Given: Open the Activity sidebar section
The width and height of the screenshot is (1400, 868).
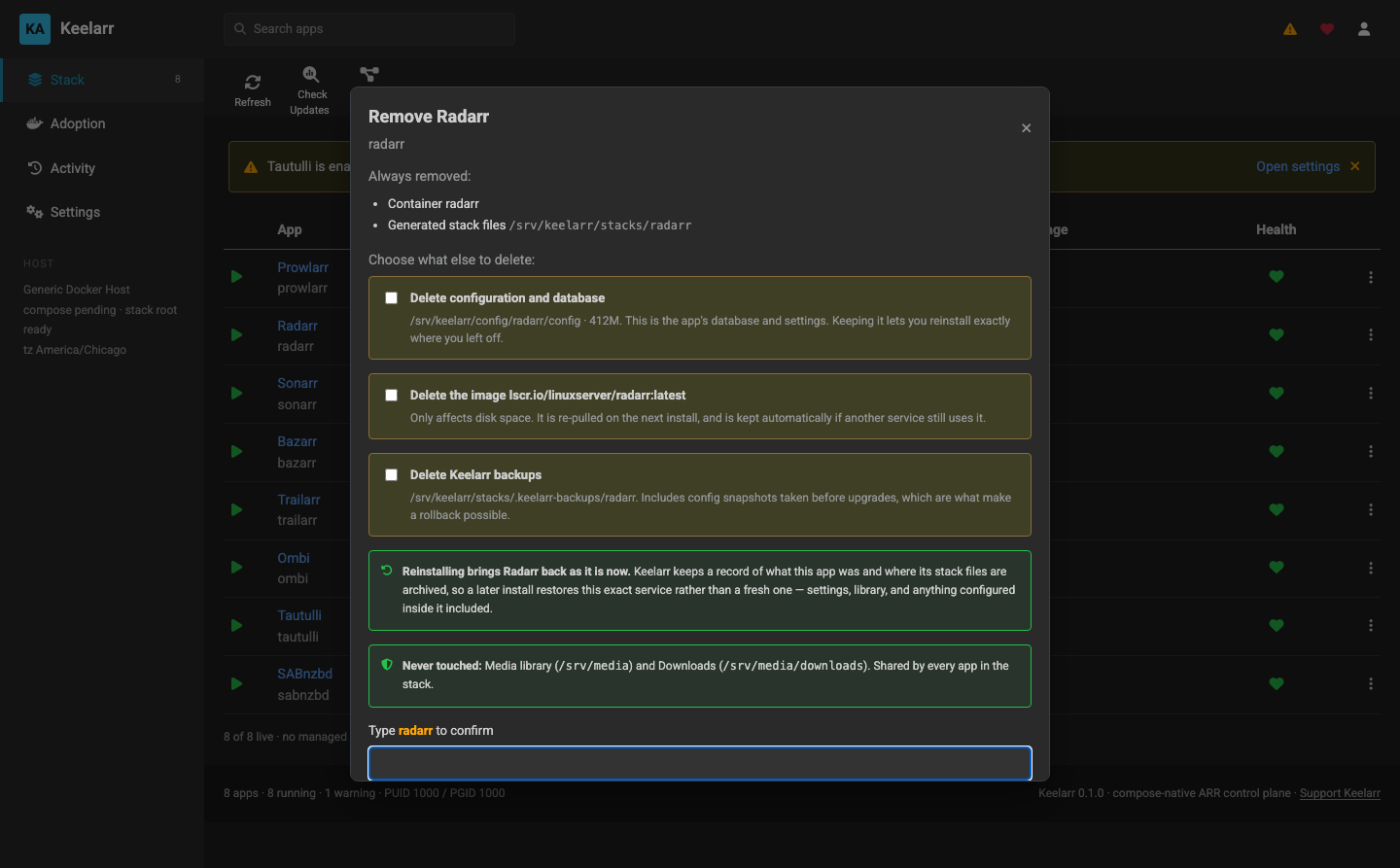Looking at the screenshot, I should [x=102, y=168].
